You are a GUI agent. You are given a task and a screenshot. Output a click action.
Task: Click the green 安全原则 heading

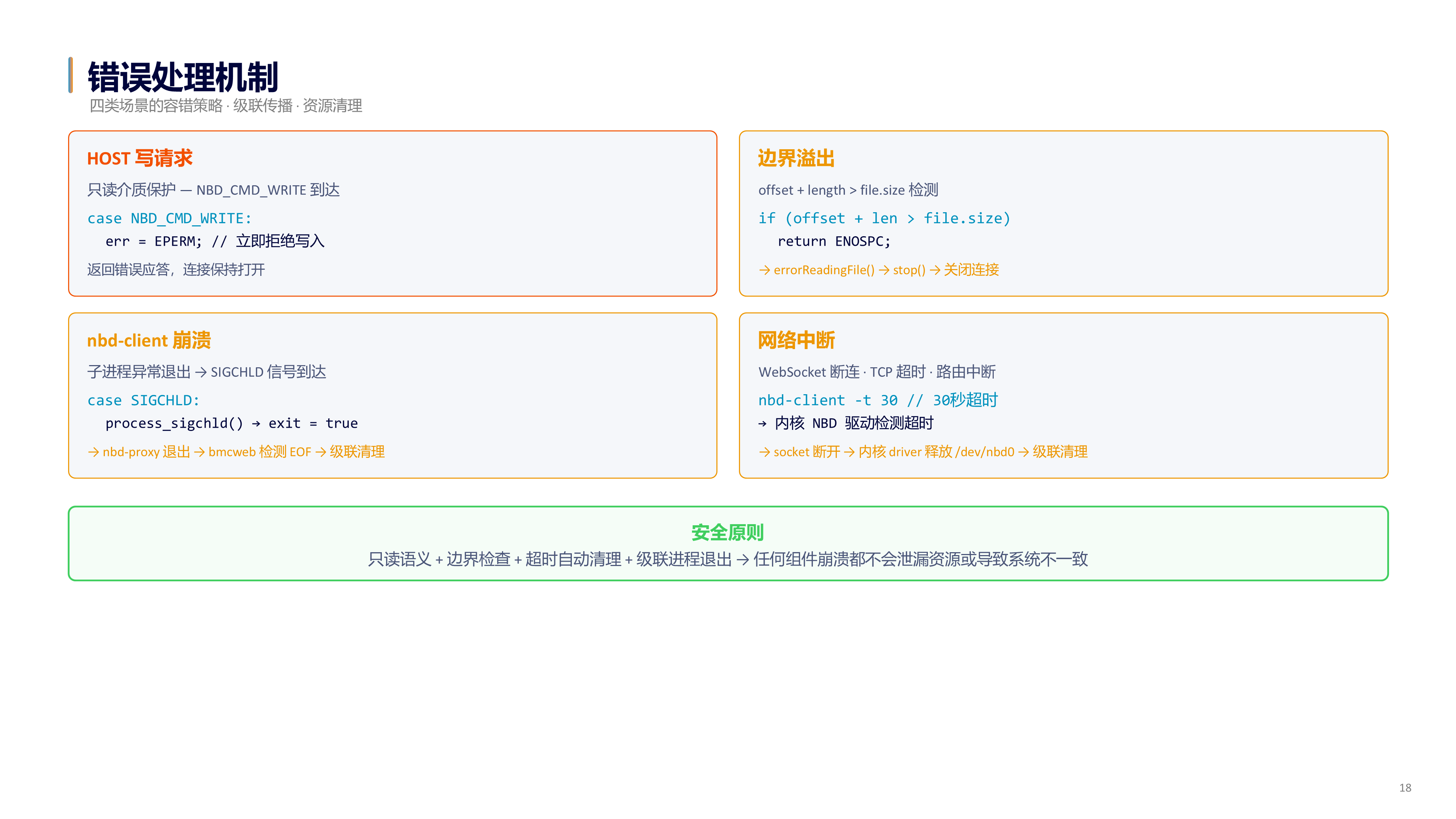point(727,533)
